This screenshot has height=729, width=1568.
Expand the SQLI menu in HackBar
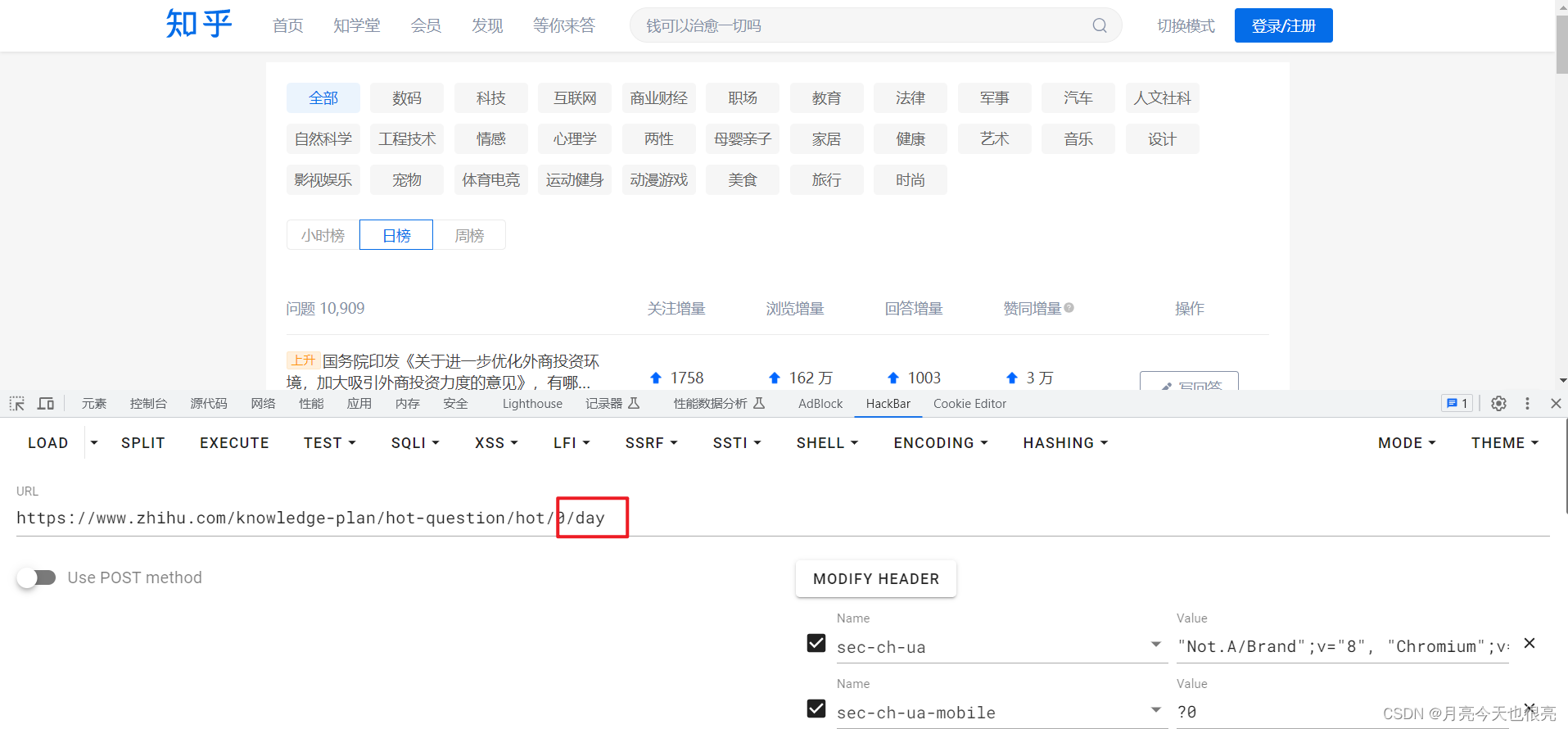[415, 443]
